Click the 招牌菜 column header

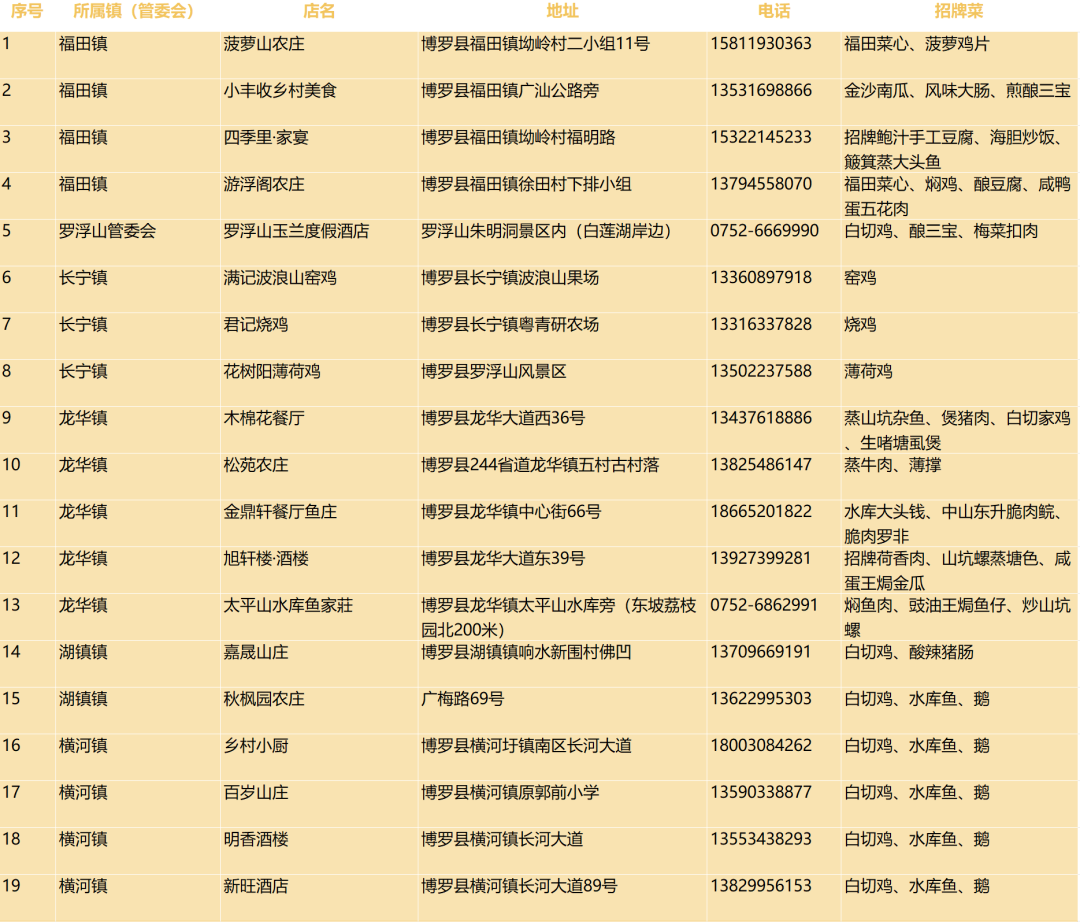point(958,12)
